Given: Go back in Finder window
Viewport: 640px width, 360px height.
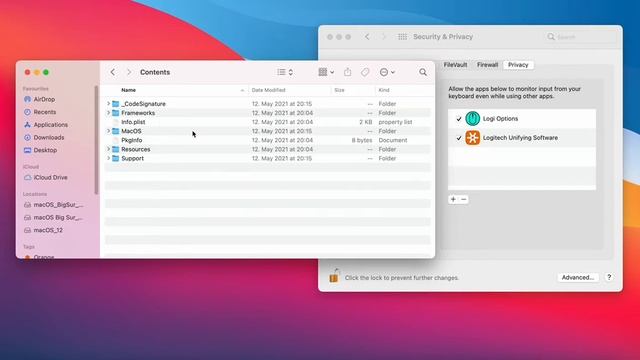Looking at the screenshot, I should click(113, 72).
